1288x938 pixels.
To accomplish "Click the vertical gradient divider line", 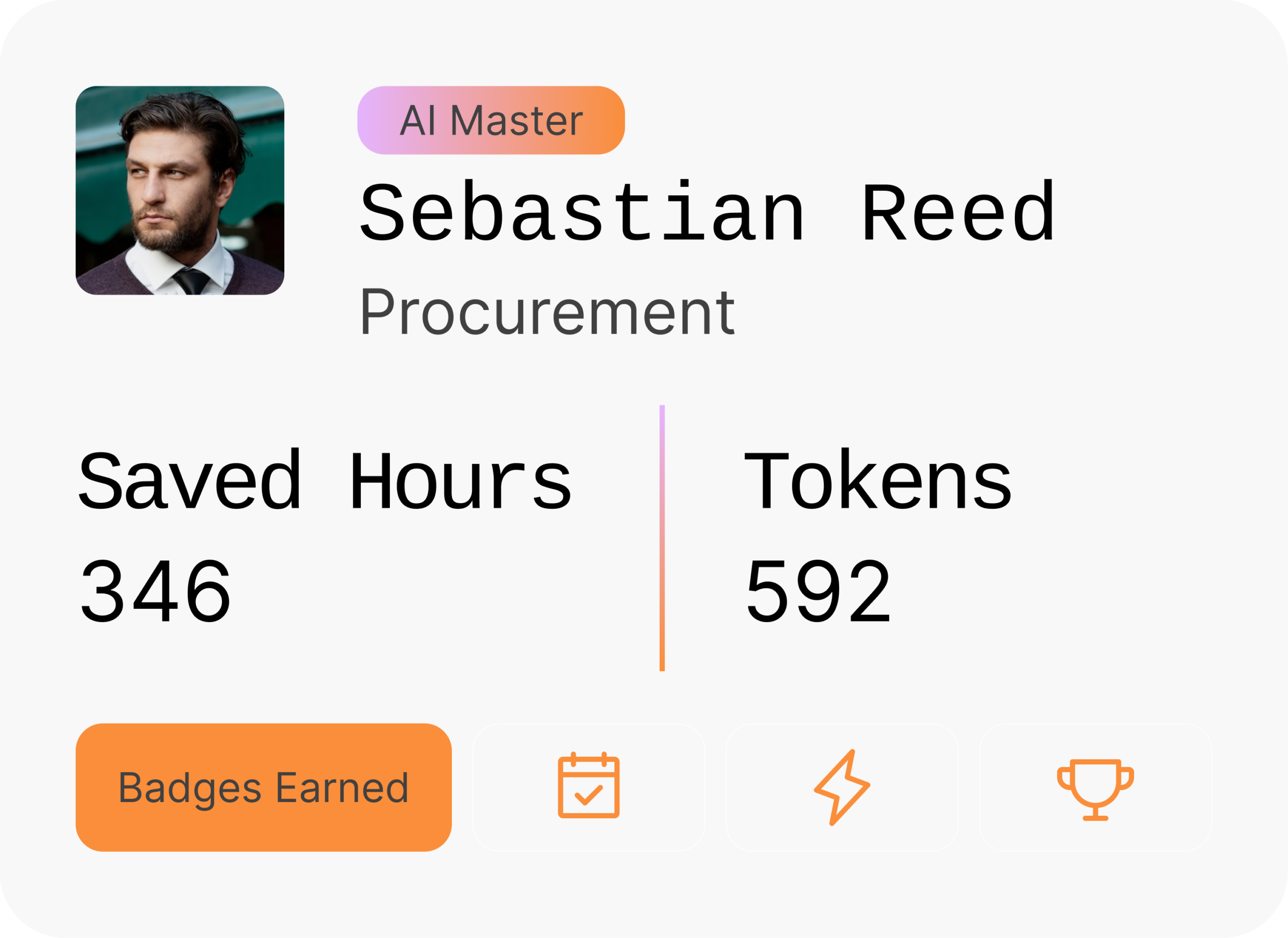I will 662,537.
